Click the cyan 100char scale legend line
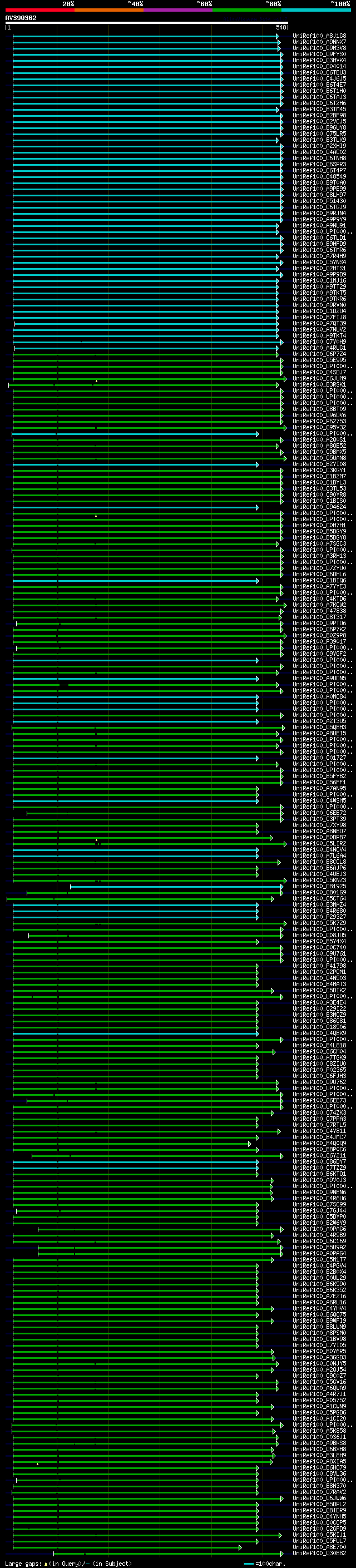356x1568 pixels. tap(248, 1564)
